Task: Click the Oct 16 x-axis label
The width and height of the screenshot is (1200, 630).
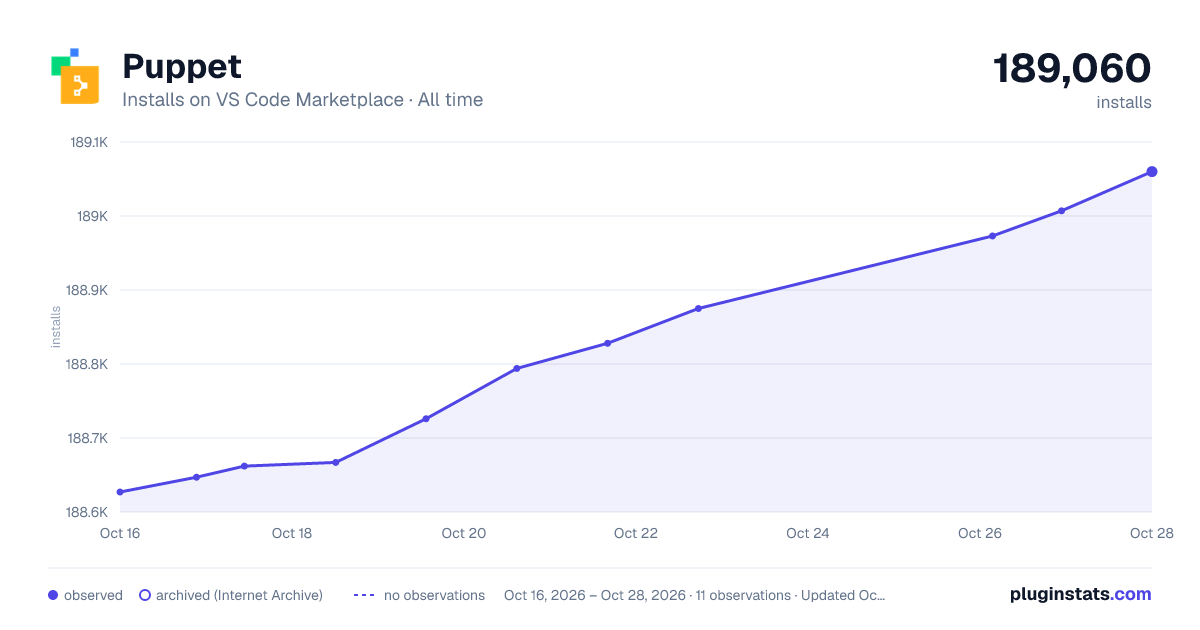Action: pyautogui.click(x=120, y=533)
